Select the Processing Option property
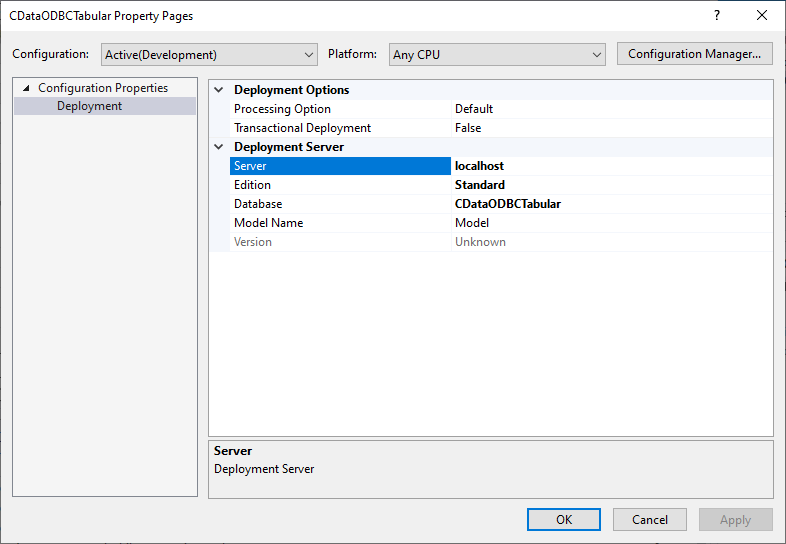This screenshot has height=544, width=786. (x=282, y=109)
